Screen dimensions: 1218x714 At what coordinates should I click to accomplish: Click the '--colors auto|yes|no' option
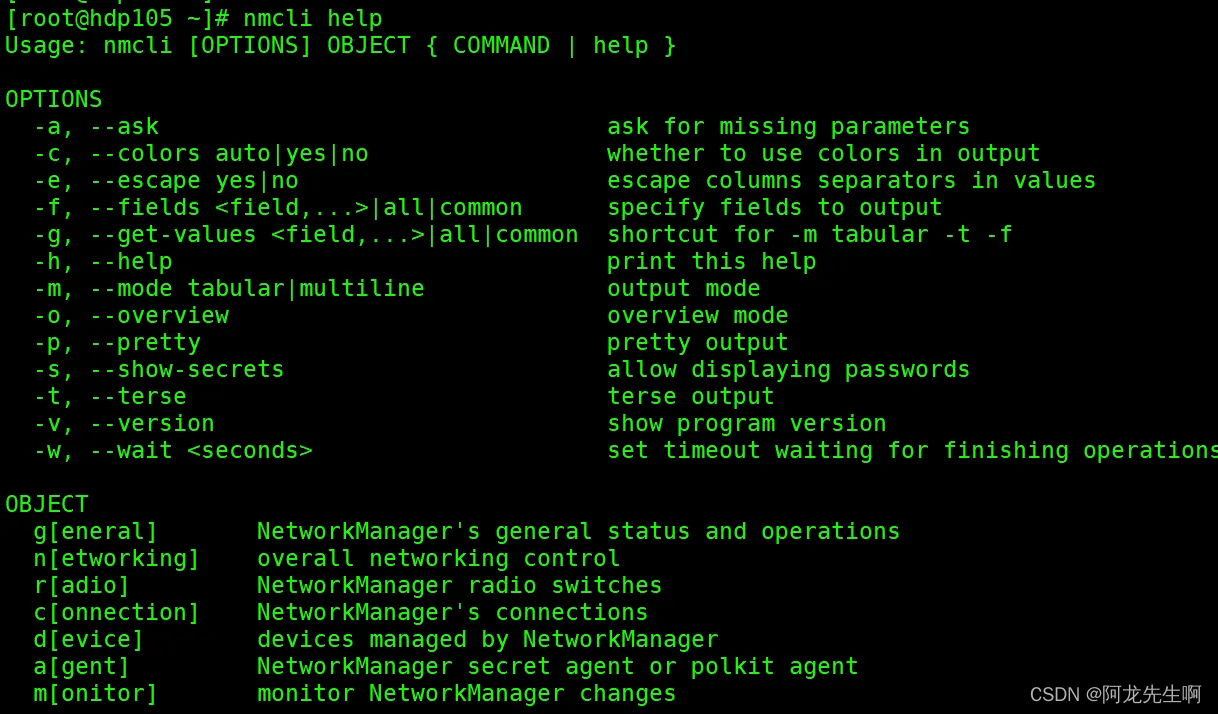point(229,153)
